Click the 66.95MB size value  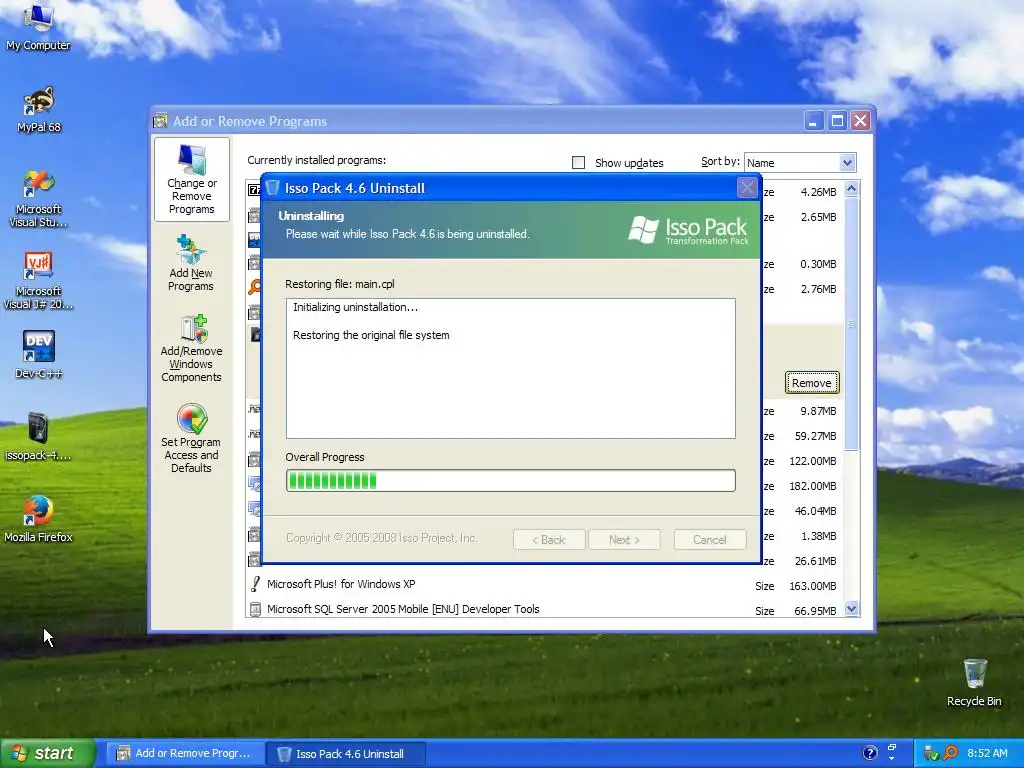pyautogui.click(x=815, y=611)
